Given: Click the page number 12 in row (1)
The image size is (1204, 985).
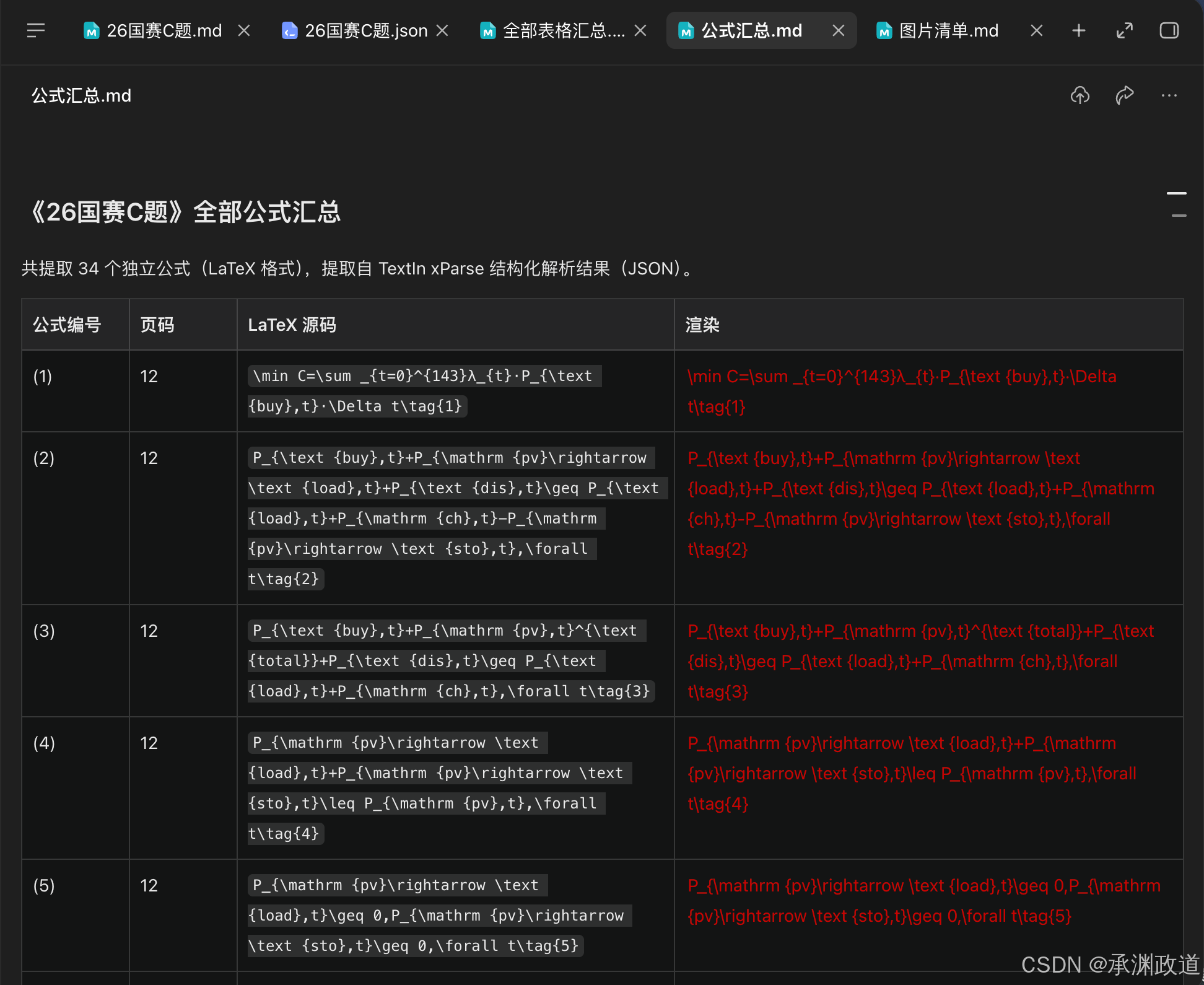Looking at the screenshot, I should point(149,376).
